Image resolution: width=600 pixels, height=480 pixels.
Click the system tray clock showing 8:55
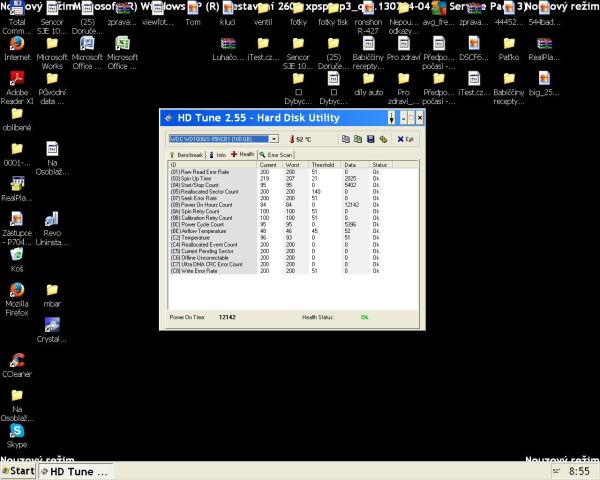pos(579,471)
